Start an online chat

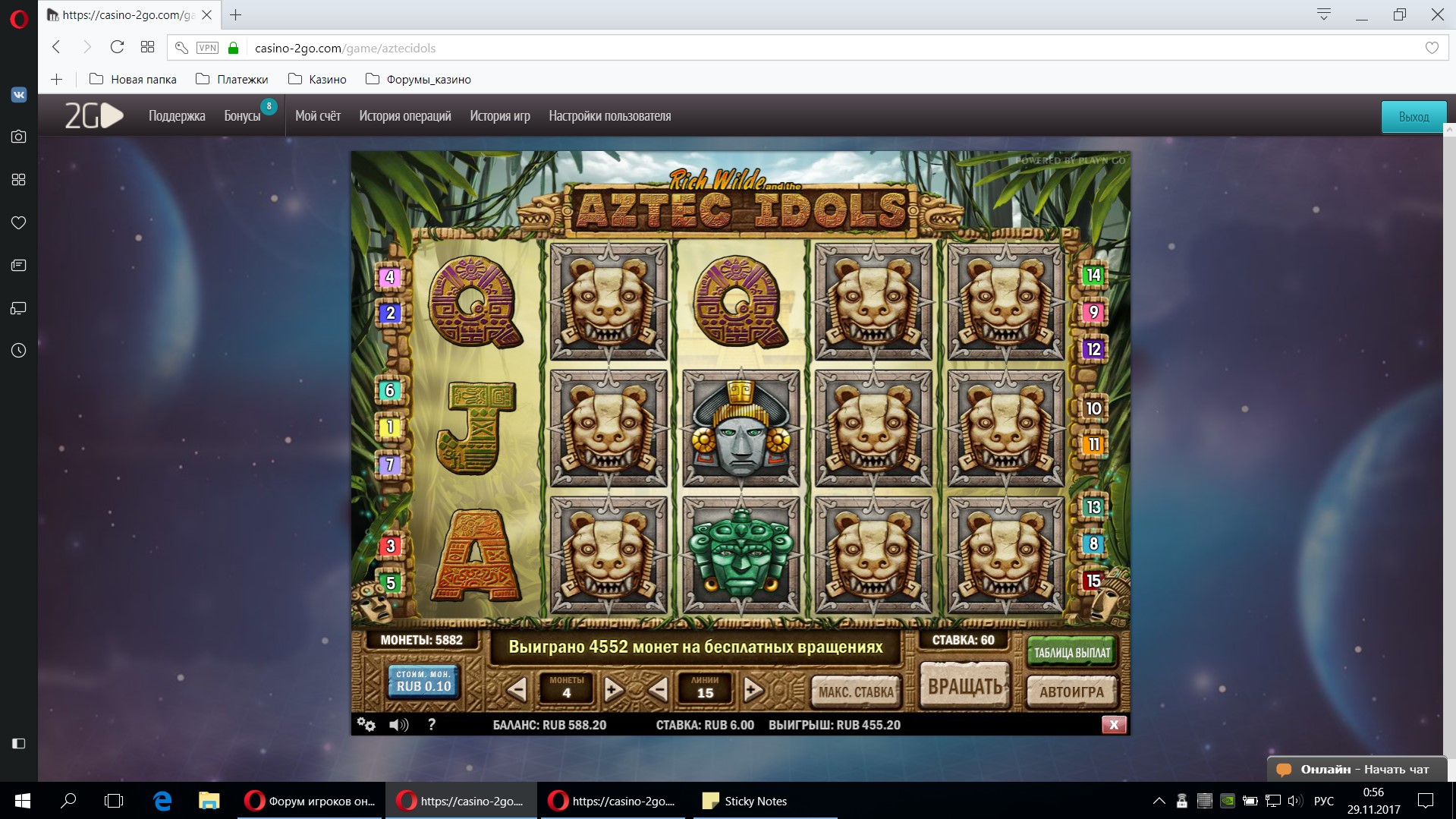(x=1357, y=769)
